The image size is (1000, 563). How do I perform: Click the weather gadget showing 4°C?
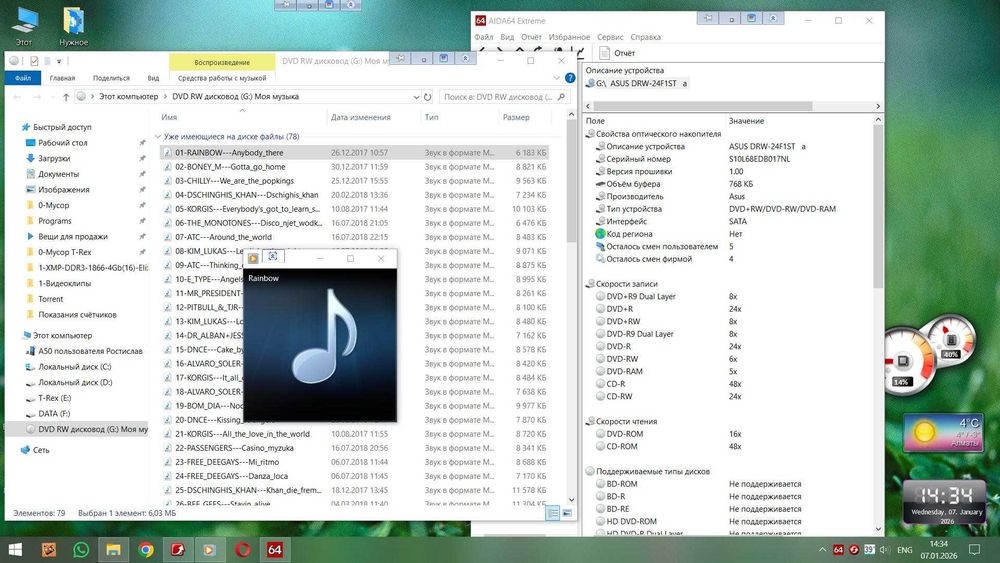[944, 432]
